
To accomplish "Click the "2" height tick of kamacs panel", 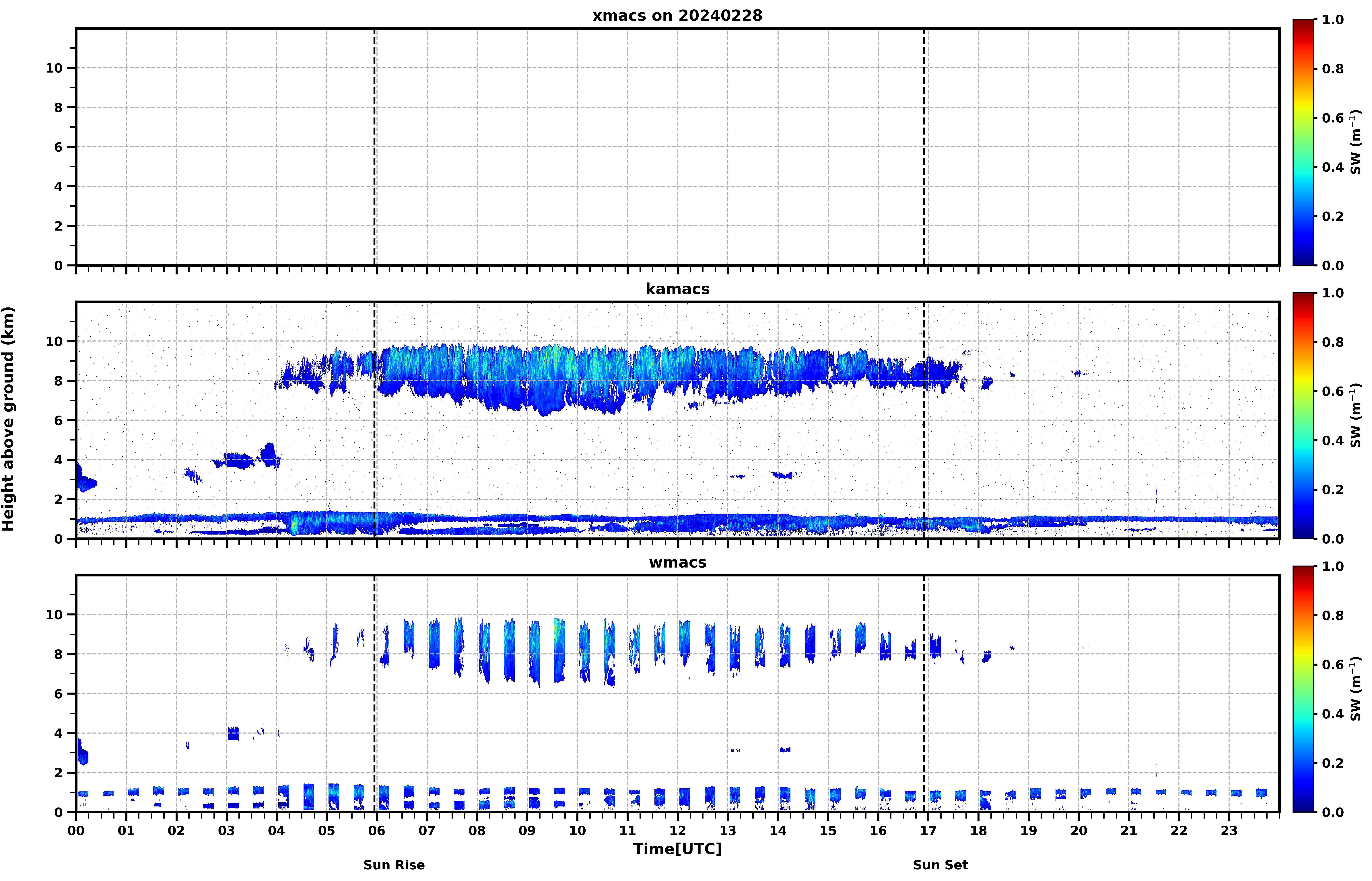I will [58, 499].
